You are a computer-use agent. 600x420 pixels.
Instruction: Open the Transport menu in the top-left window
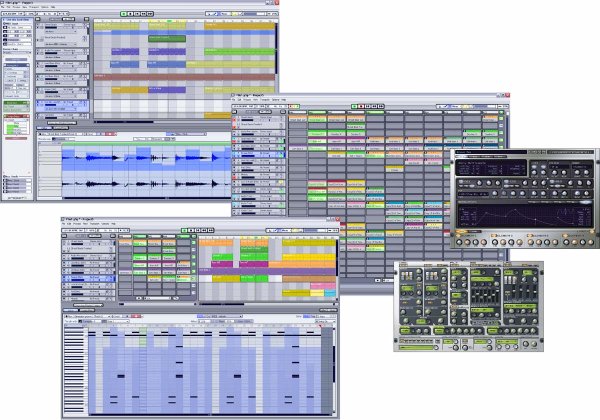[34, 7]
